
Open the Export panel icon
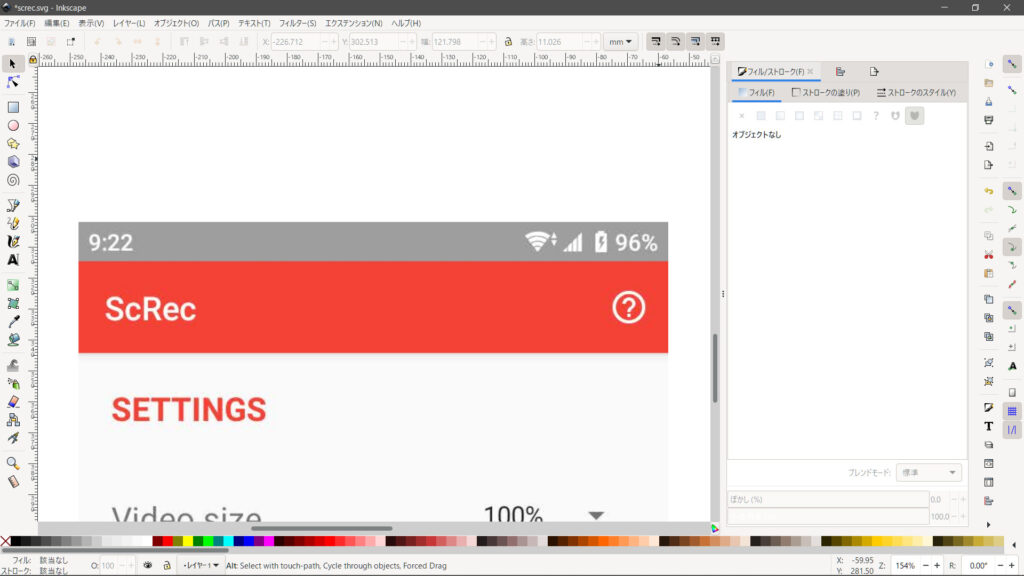[874, 71]
